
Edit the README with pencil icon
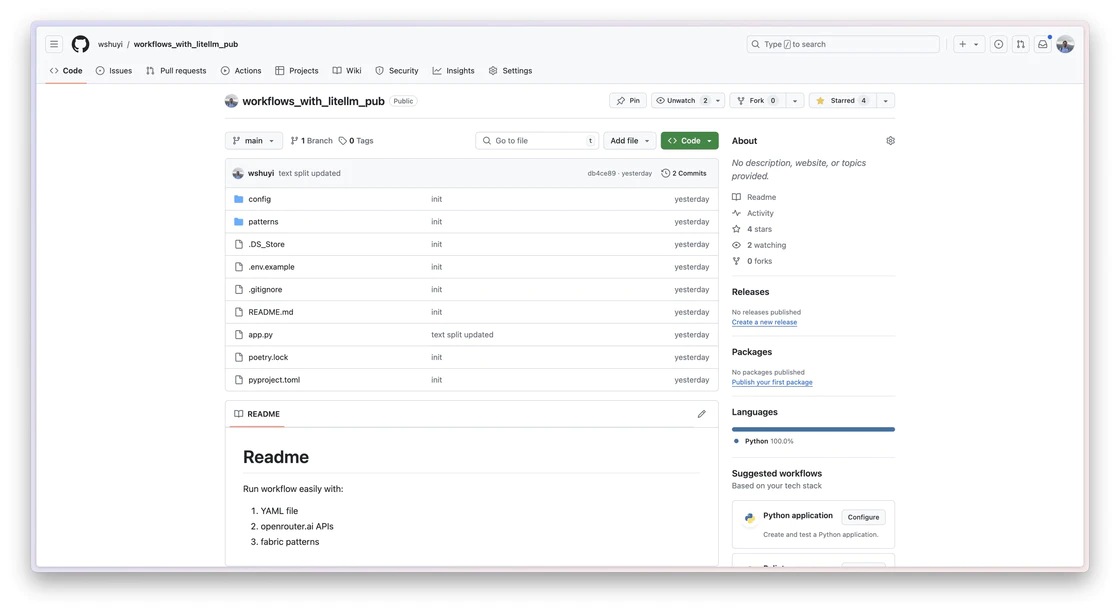point(701,414)
